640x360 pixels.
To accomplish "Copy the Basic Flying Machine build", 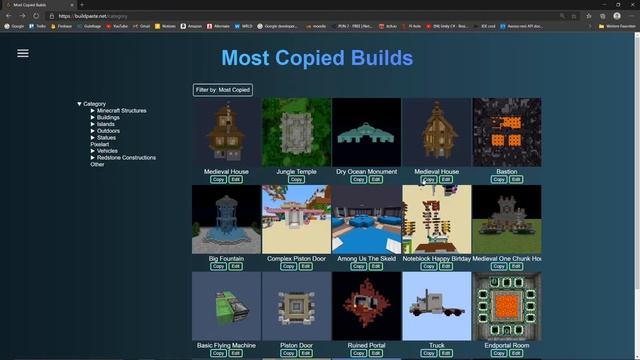I will (x=218, y=353).
